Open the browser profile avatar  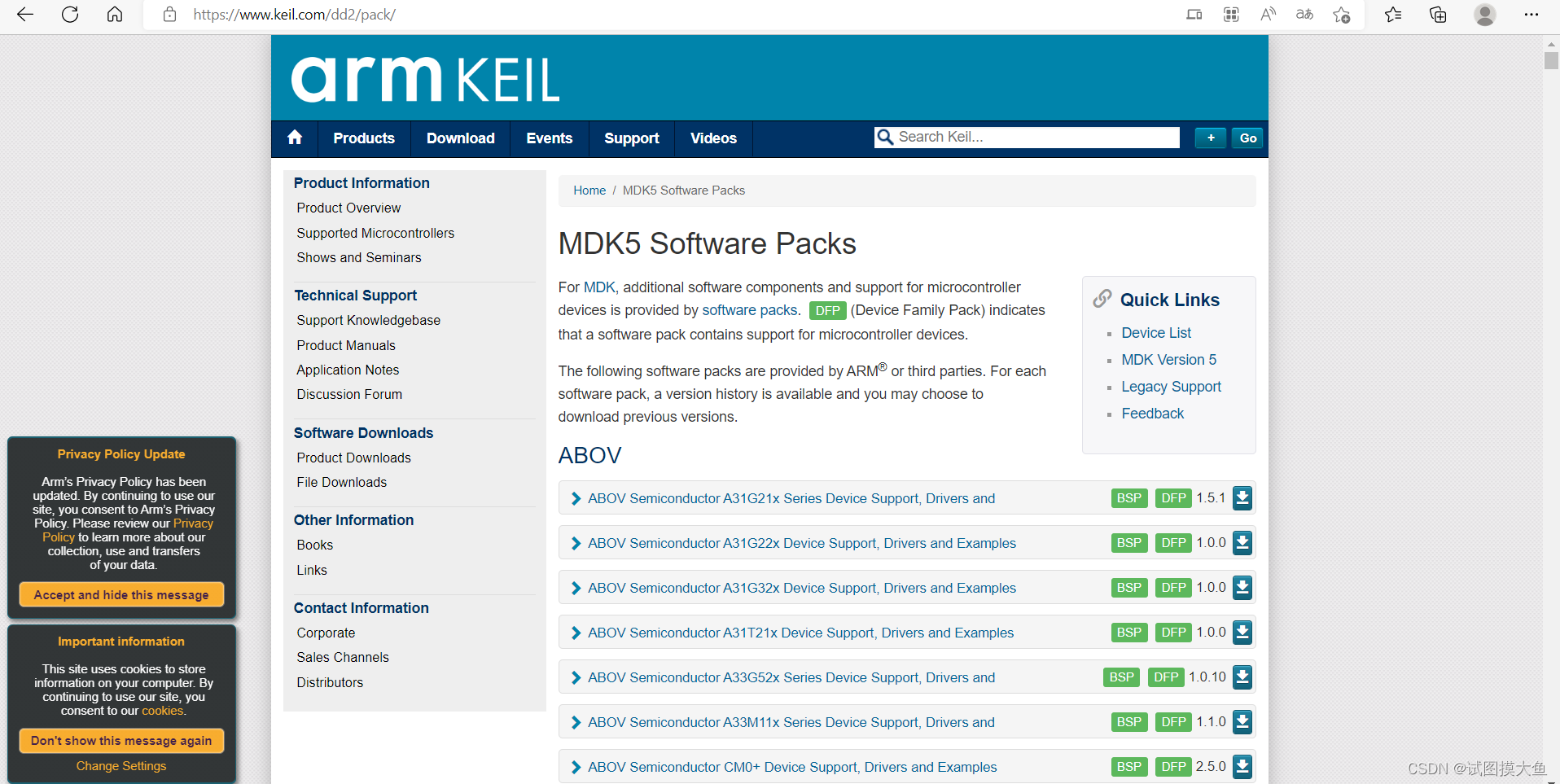coord(1485,15)
